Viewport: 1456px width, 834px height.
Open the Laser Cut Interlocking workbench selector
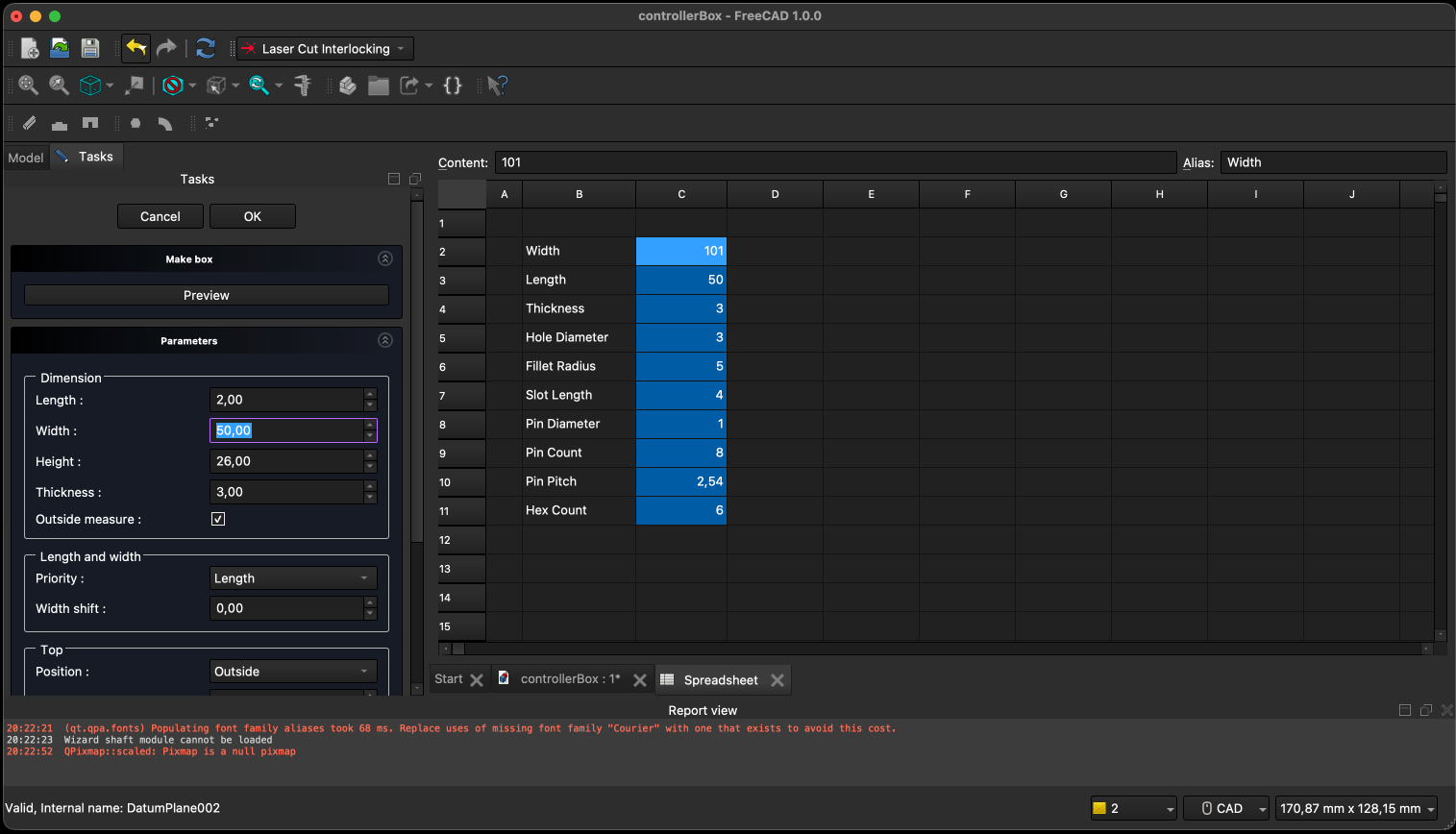pyautogui.click(x=324, y=48)
